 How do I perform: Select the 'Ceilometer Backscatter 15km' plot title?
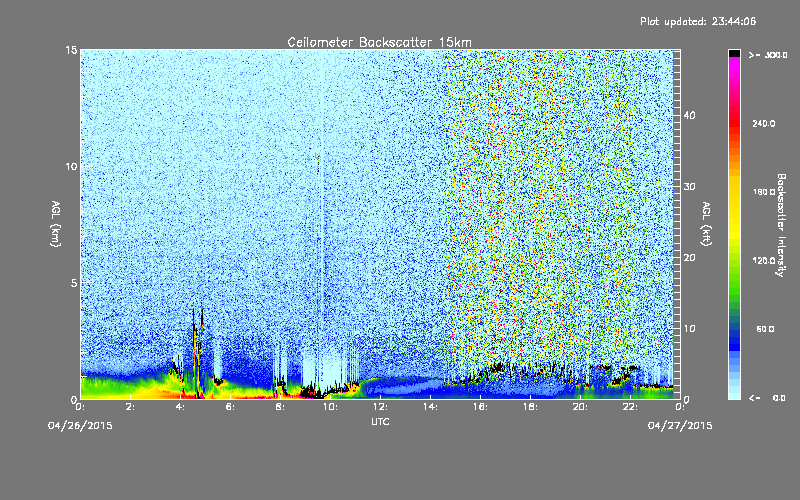(x=379, y=42)
